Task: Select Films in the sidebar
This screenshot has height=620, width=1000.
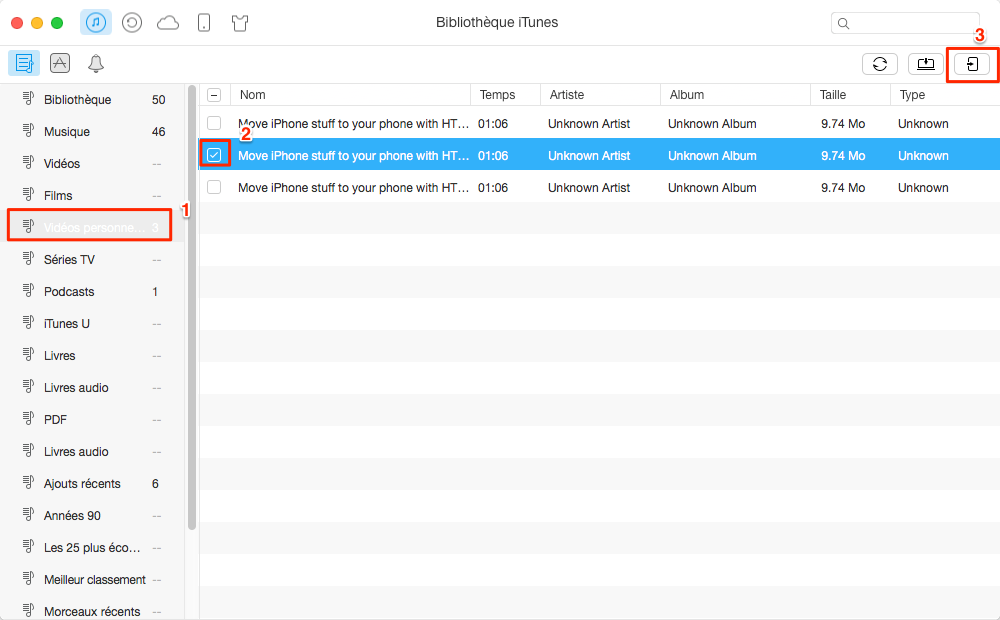Action: 92,195
